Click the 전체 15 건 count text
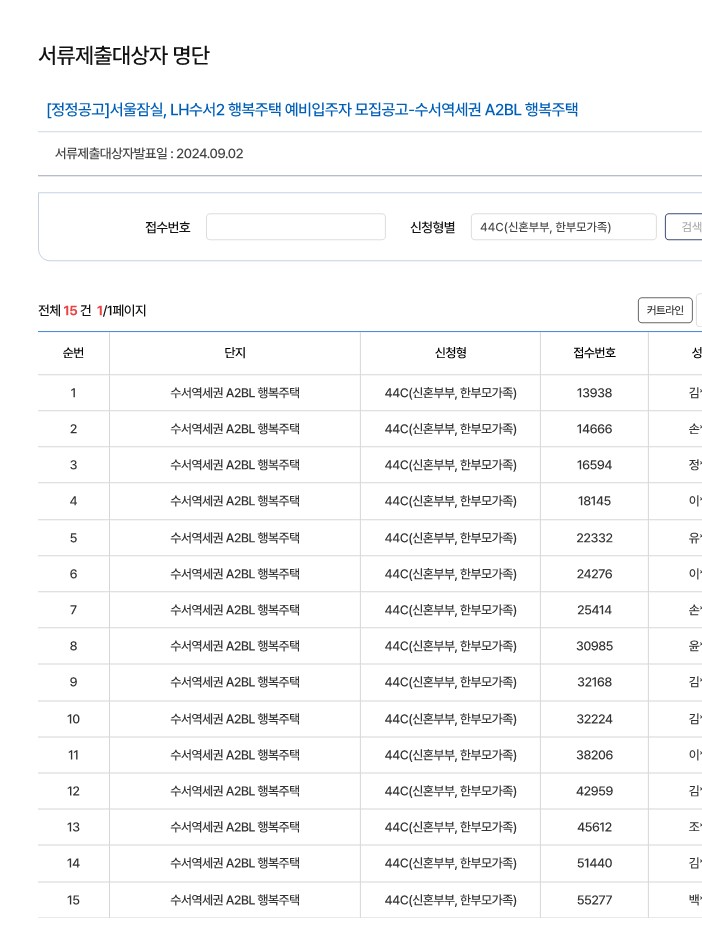The width and height of the screenshot is (702, 930). tap(65, 310)
